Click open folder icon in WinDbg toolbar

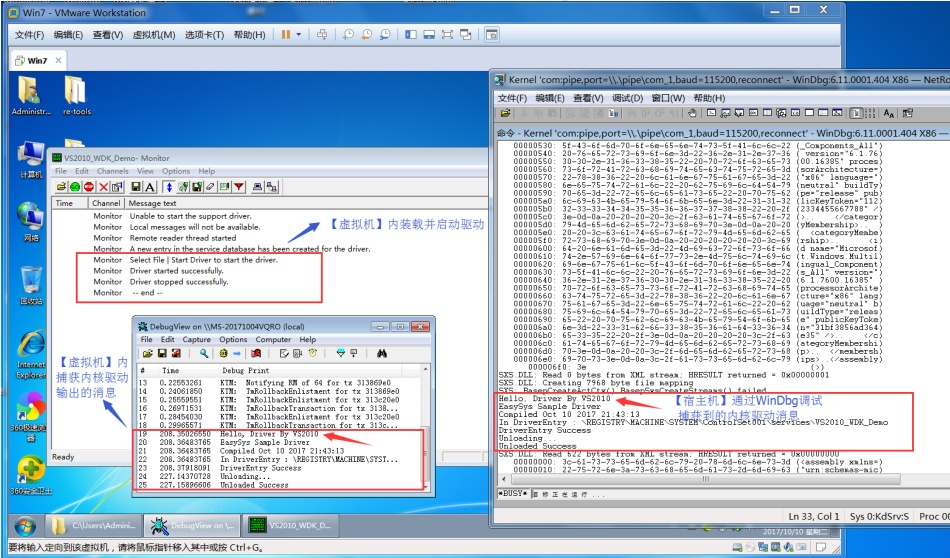(x=505, y=113)
